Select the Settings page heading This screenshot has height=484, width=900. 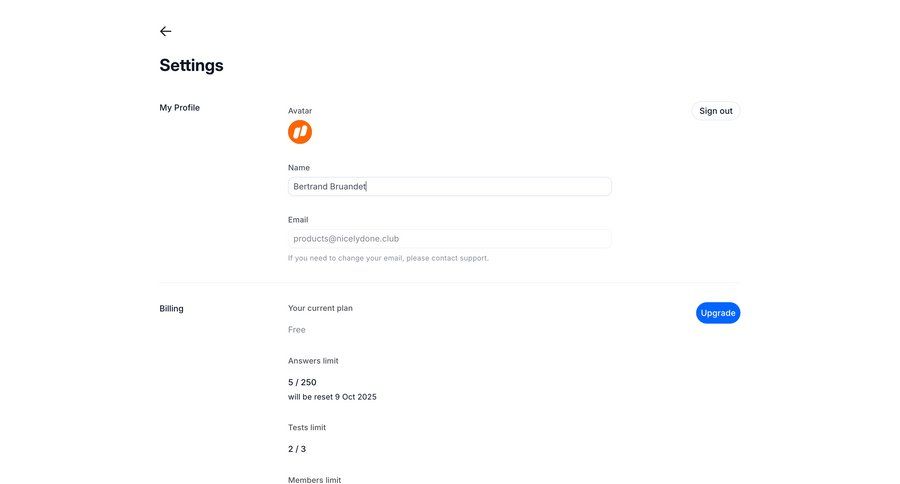point(191,66)
